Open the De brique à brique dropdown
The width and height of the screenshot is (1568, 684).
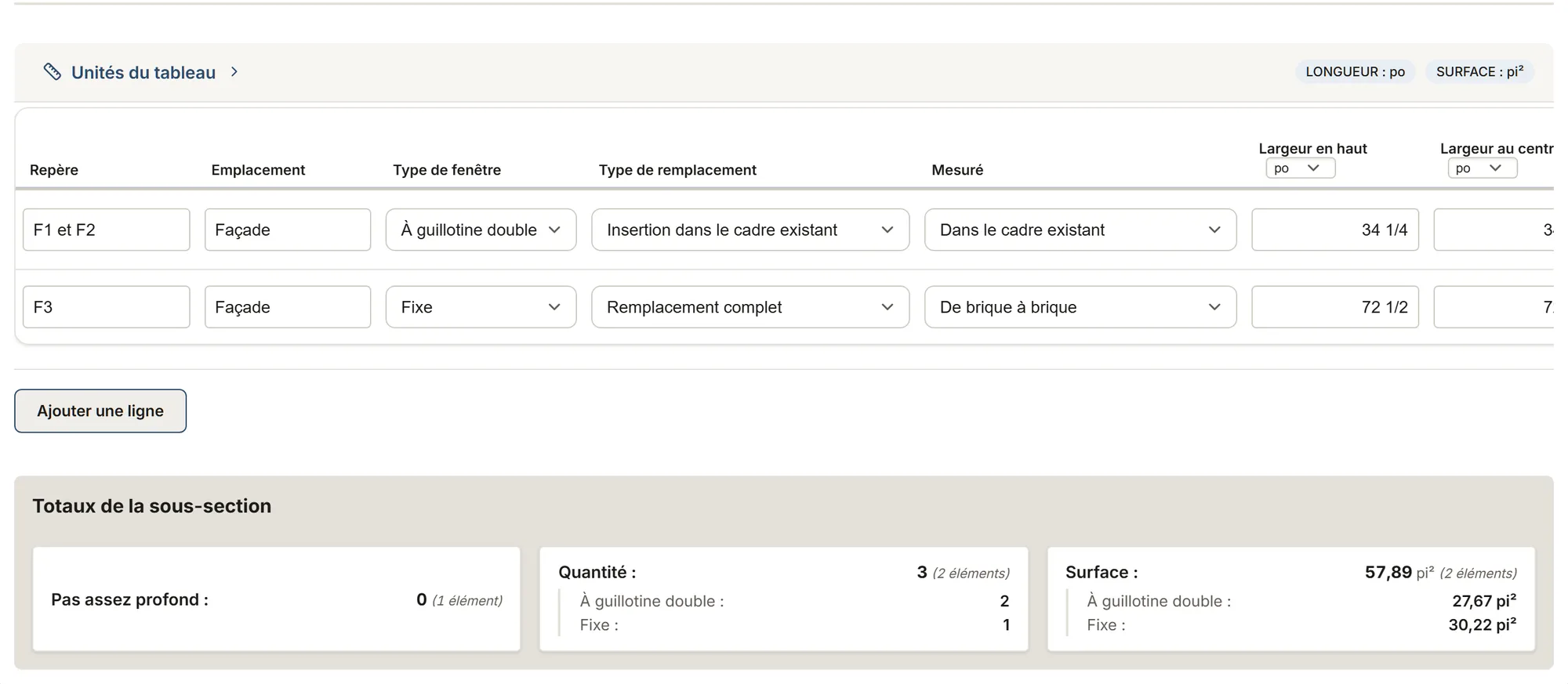click(x=1080, y=307)
